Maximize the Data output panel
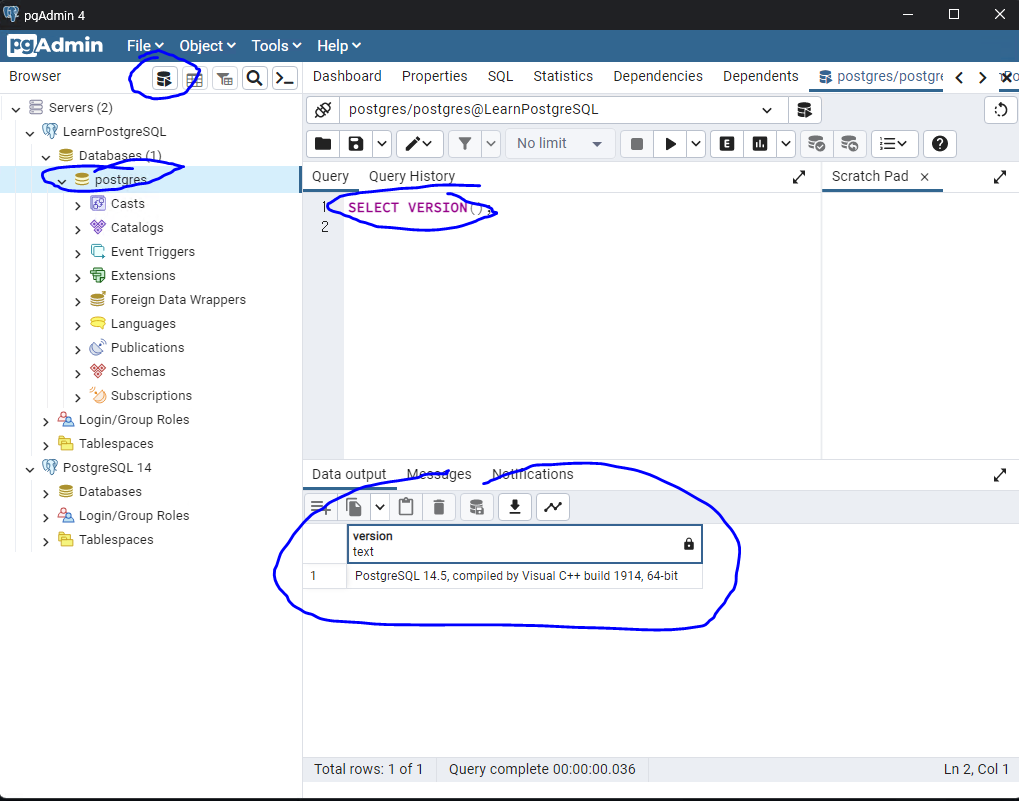Image resolution: width=1019 pixels, height=801 pixels. [x=1000, y=476]
